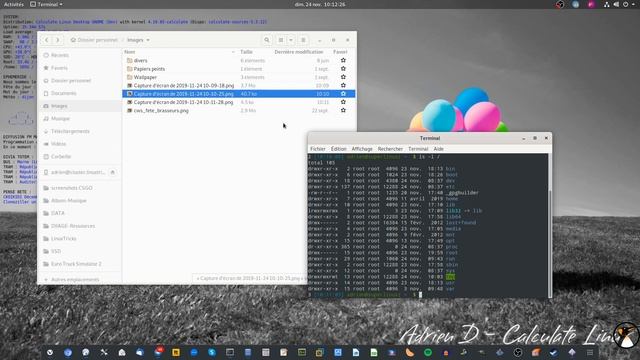This screenshot has width=640, height=360.
Task: Open view options dropdown arrow
Action: 291,40
